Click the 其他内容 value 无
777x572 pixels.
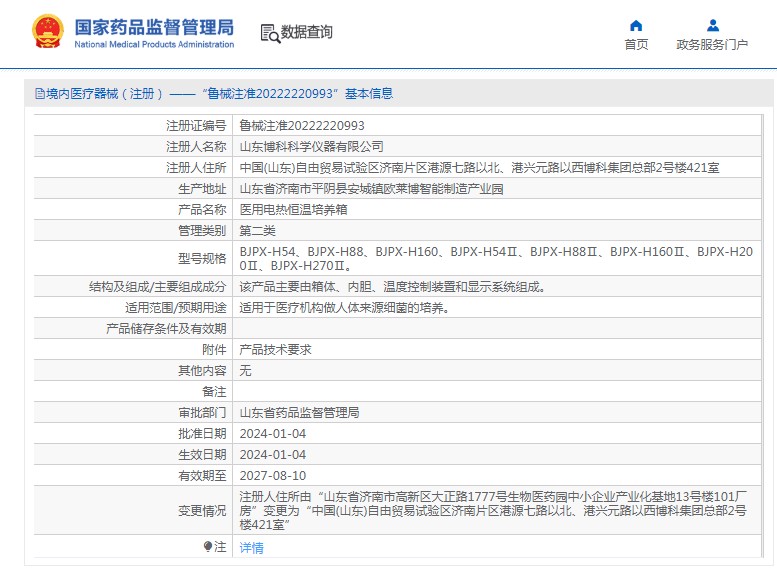pos(245,370)
